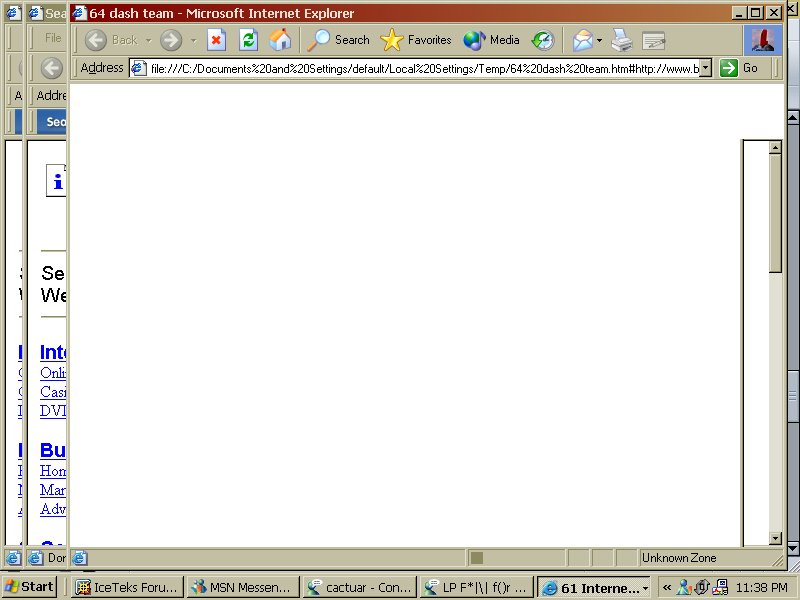Click the Edit page icon
800x600 pixels.
click(654, 40)
